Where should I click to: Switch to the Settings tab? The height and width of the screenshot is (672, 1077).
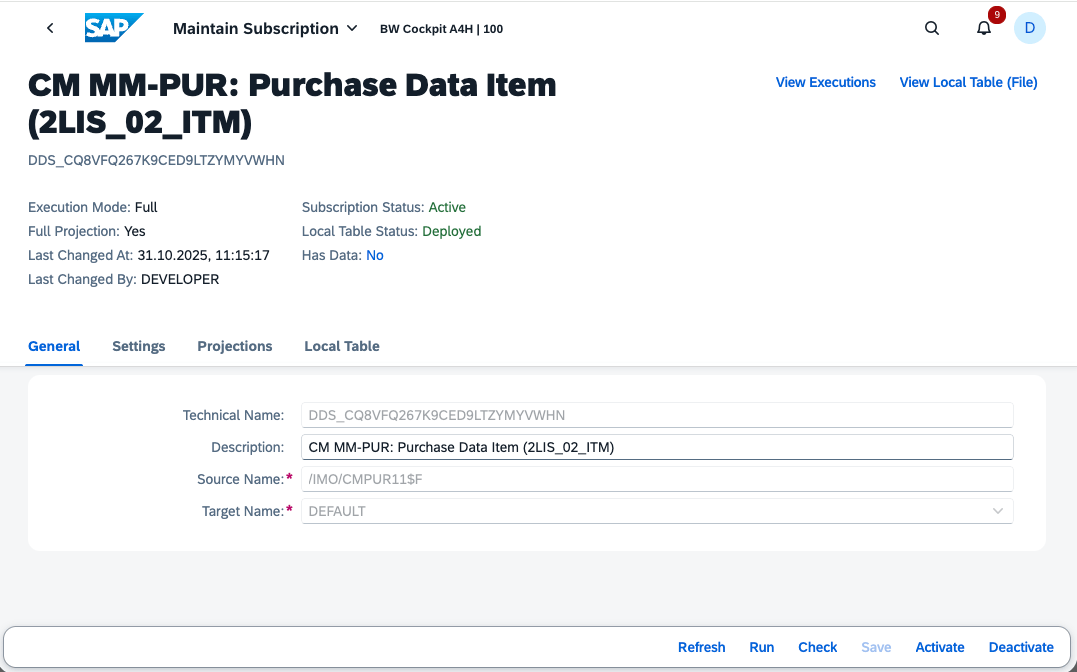point(138,346)
